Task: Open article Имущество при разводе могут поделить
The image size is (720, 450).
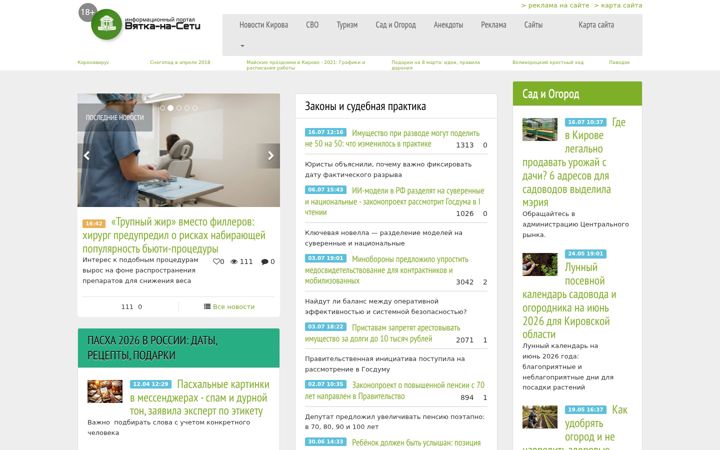Action: [x=392, y=138]
